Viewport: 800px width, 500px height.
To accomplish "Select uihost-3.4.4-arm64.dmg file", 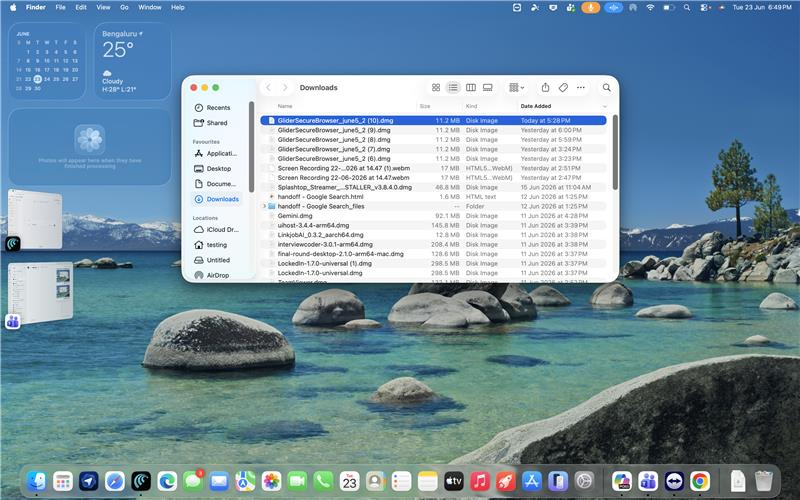I will click(x=433, y=226).
